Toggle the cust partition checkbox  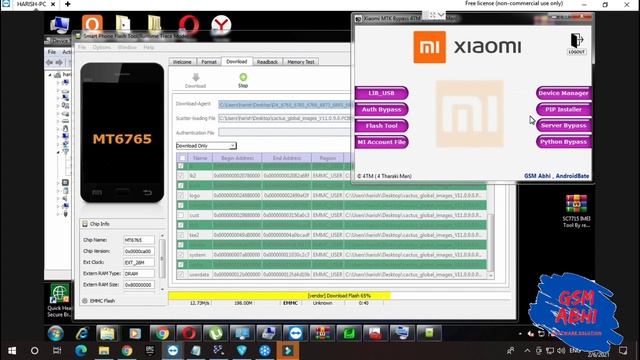pyautogui.click(x=181, y=215)
